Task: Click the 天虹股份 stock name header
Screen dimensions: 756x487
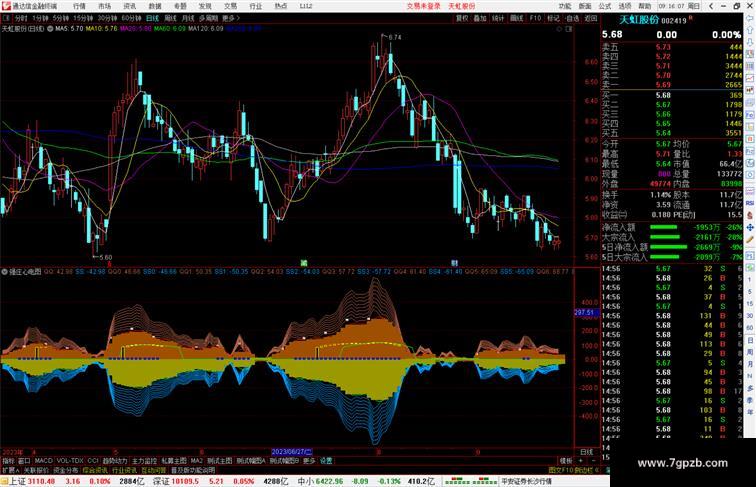Action: pos(638,20)
